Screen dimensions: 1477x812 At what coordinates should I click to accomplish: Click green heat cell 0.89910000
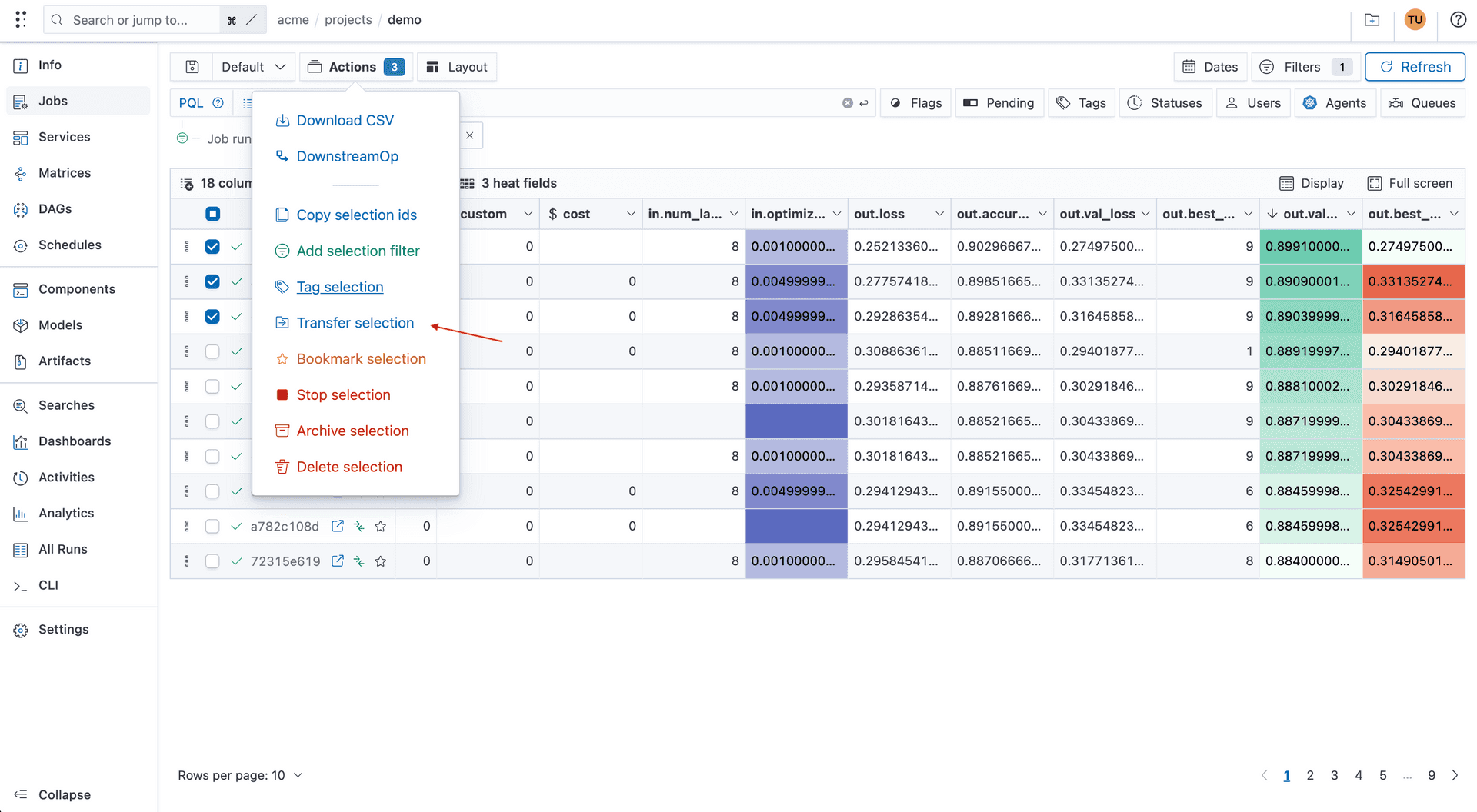[1309, 246]
